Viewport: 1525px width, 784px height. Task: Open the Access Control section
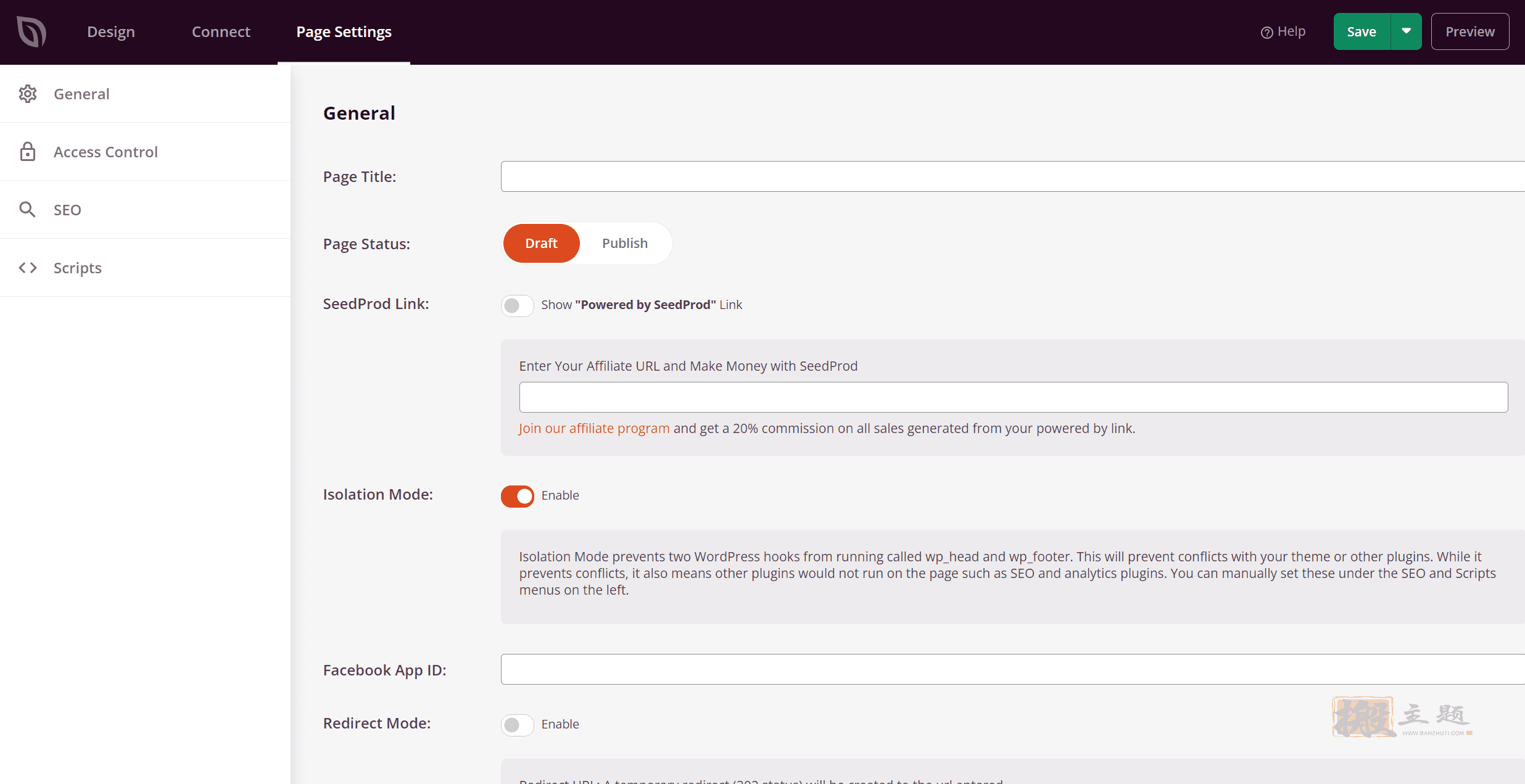(x=145, y=152)
